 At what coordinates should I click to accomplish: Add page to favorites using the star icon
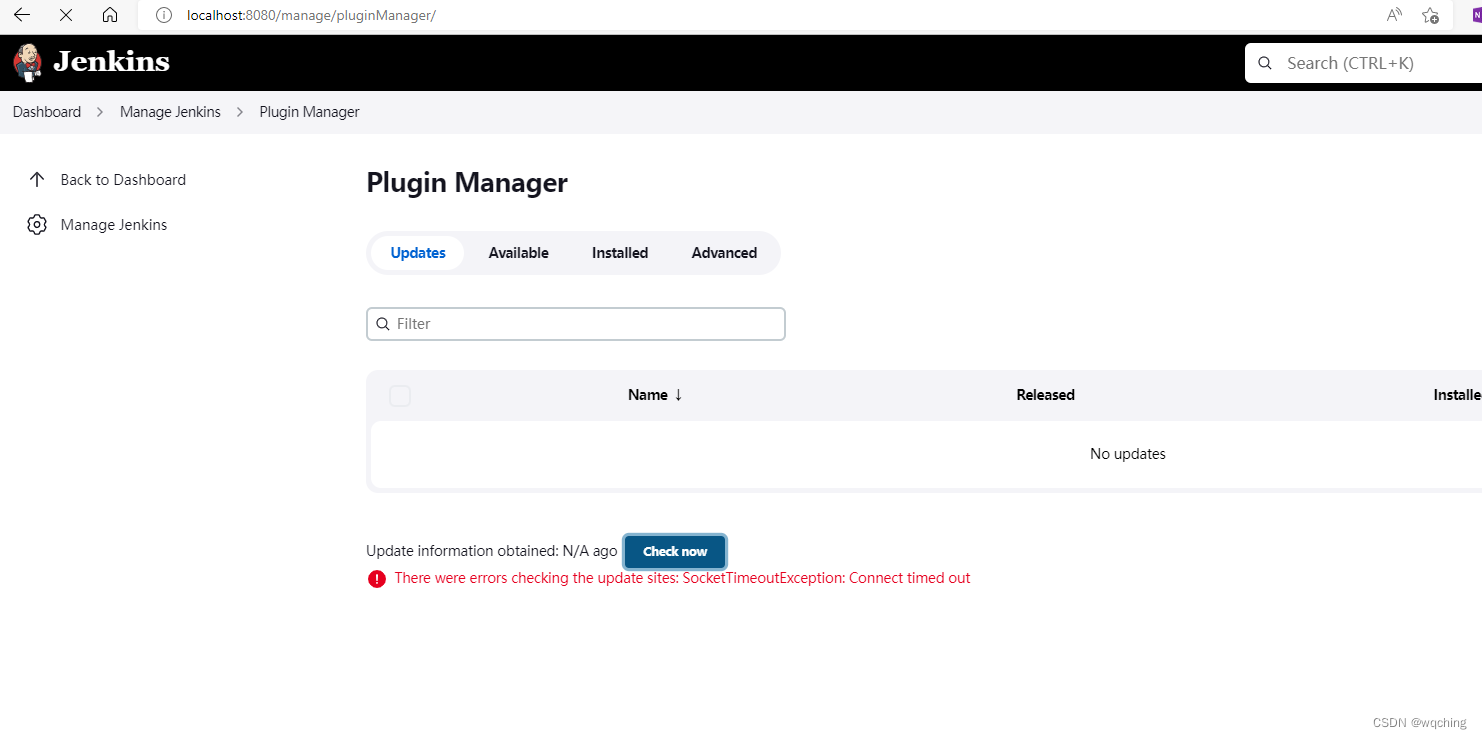[x=1430, y=16]
